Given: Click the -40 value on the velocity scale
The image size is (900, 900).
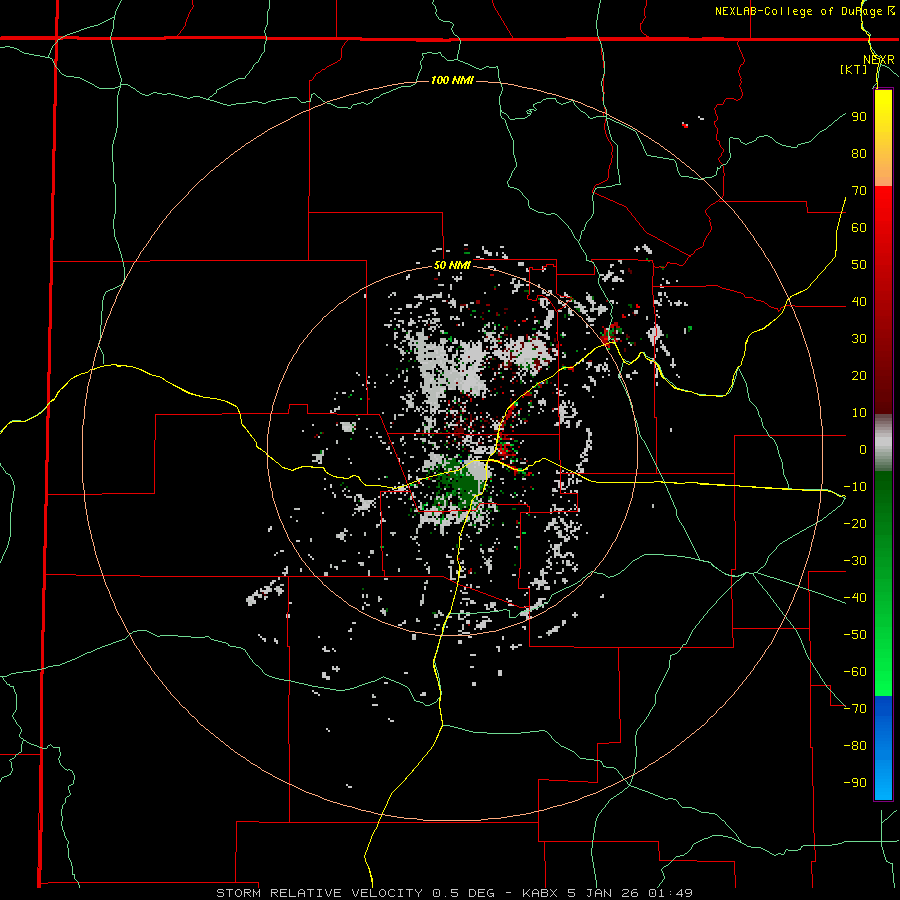Looking at the screenshot, I should pos(855,598).
